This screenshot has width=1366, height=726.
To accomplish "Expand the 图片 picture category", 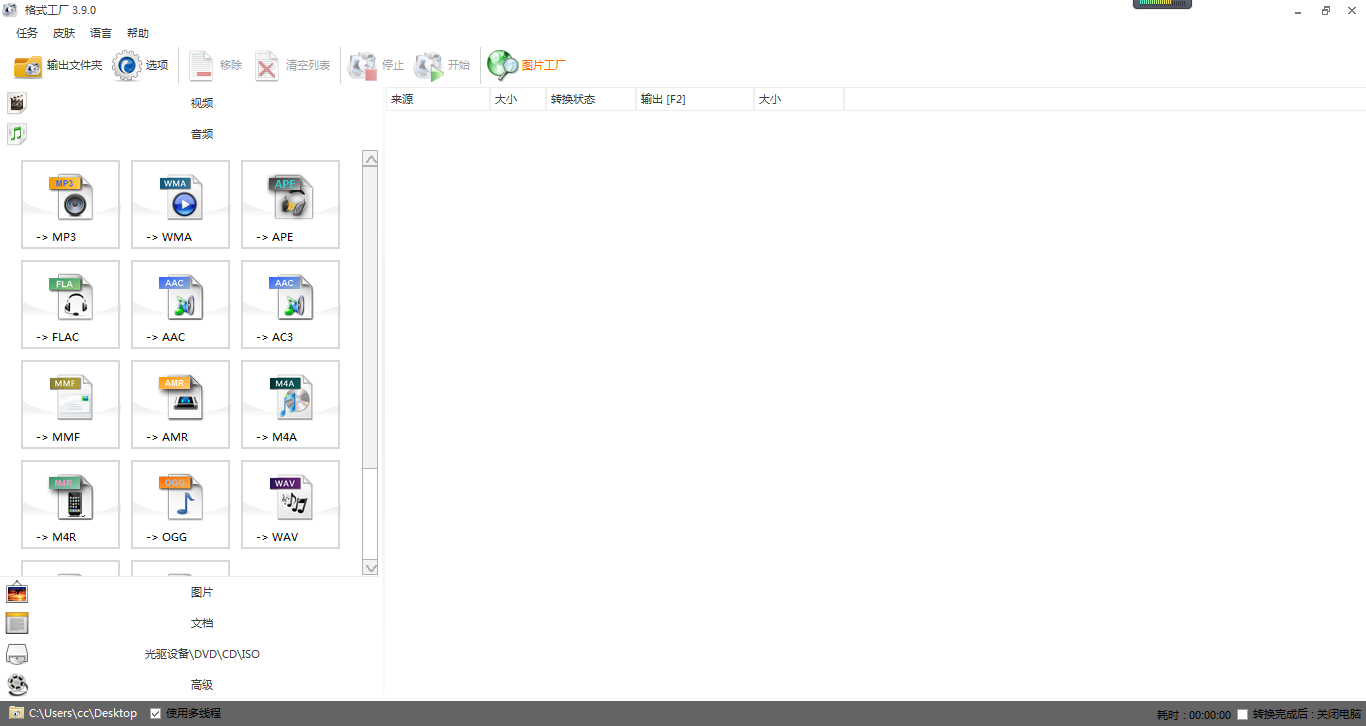I will (x=201, y=592).
